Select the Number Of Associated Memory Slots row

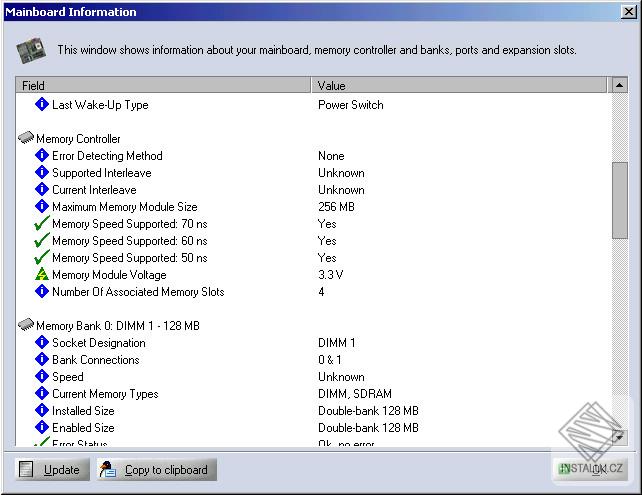tap(314, 292)
